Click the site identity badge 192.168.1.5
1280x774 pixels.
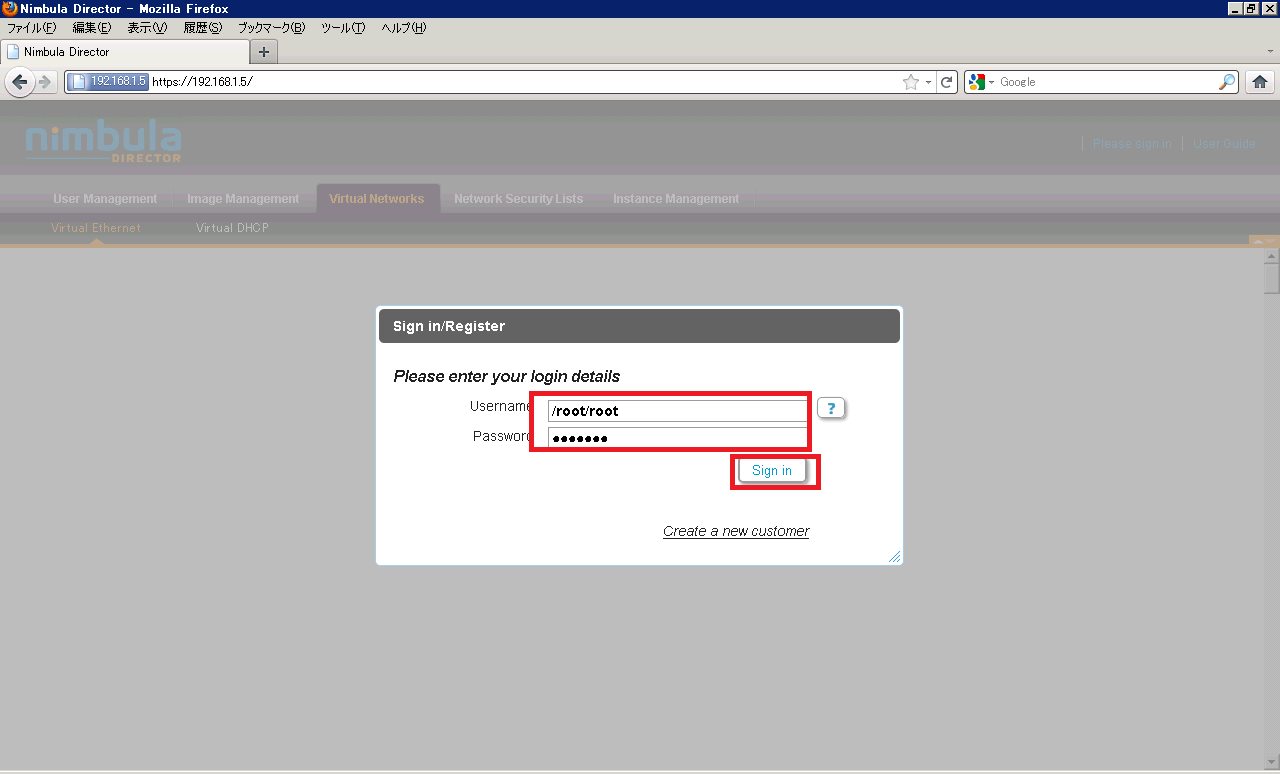(x=110, y=82)
